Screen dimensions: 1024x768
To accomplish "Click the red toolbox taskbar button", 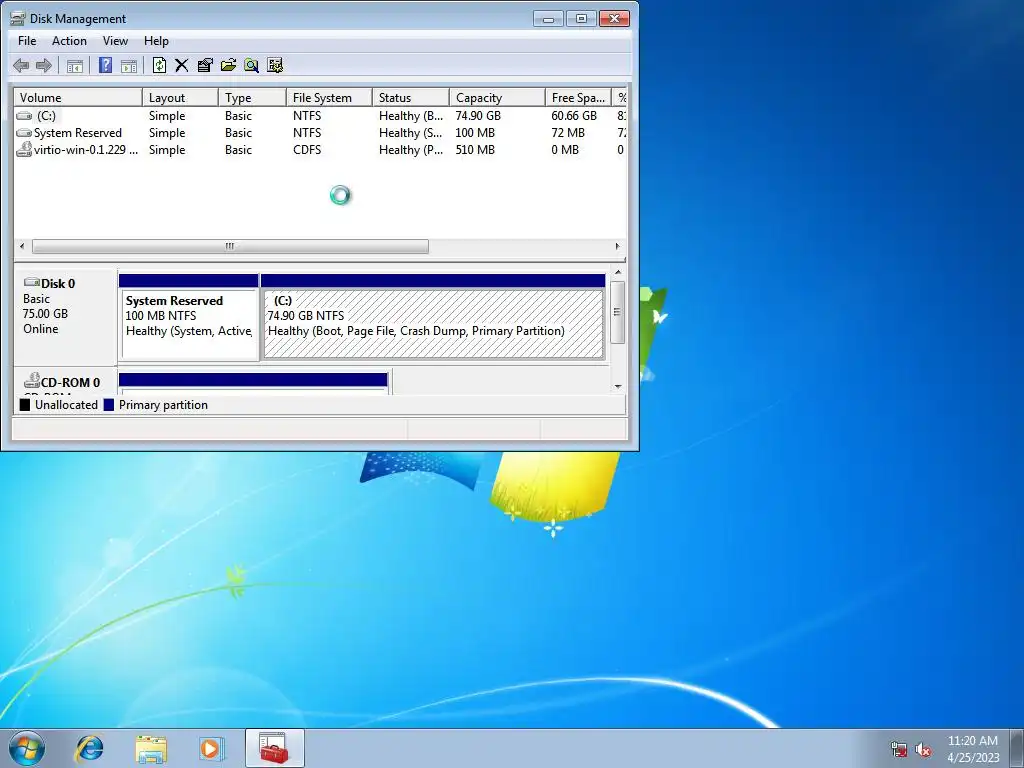I will point(274,748).
